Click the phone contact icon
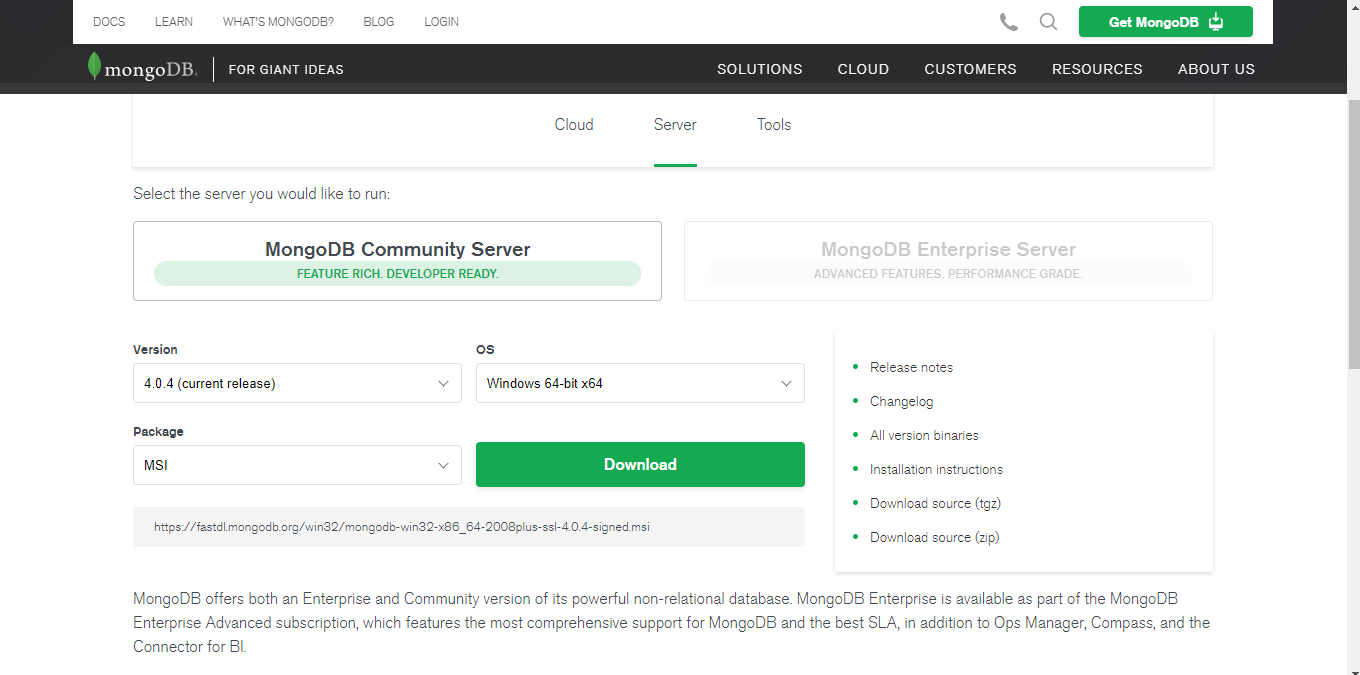1360x675 pixels. point(1008,21)
